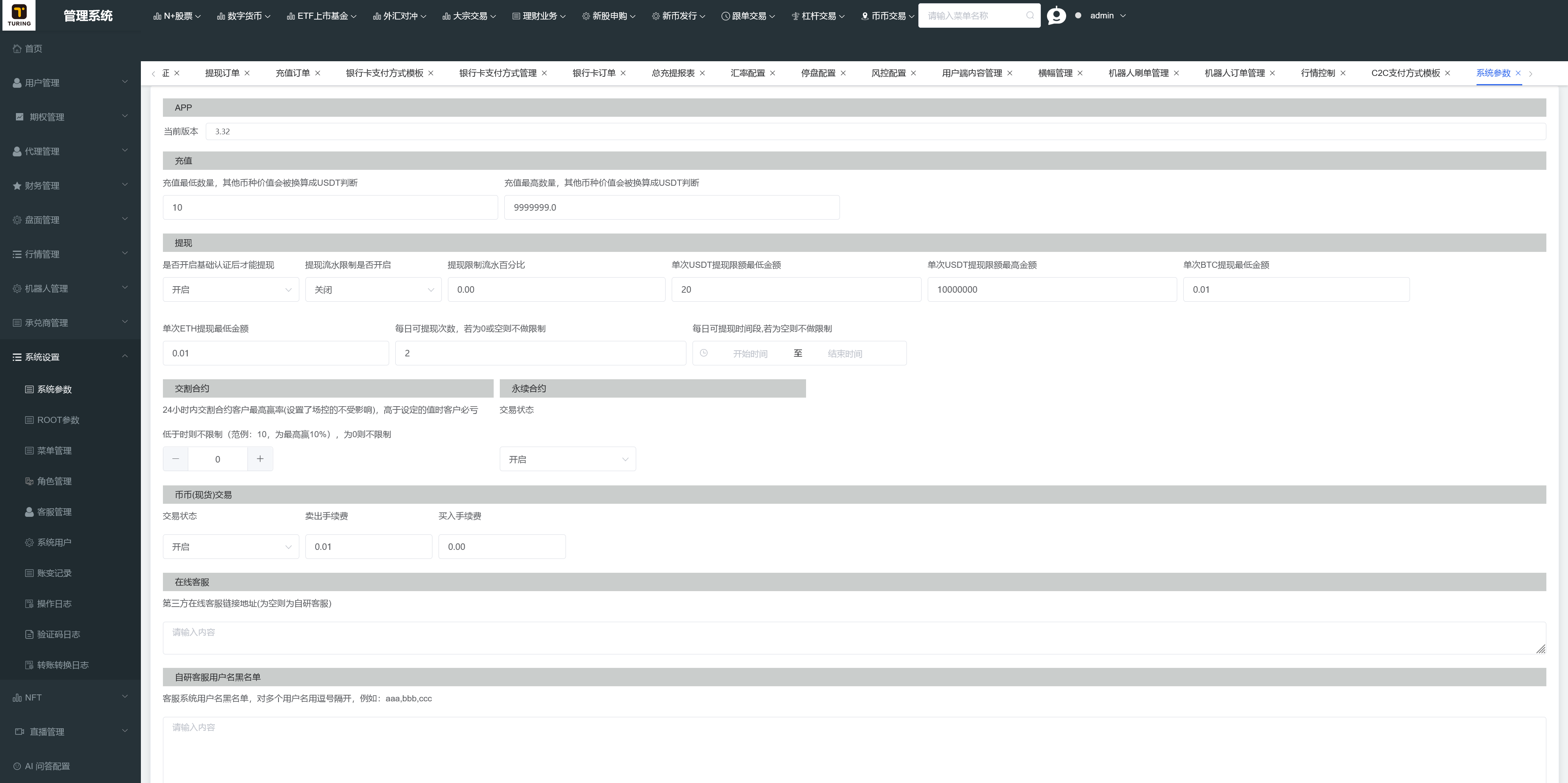Click the 开始时间 time field
The width and height of the screenshot is (1568, 783).
[x=750, y=354]
